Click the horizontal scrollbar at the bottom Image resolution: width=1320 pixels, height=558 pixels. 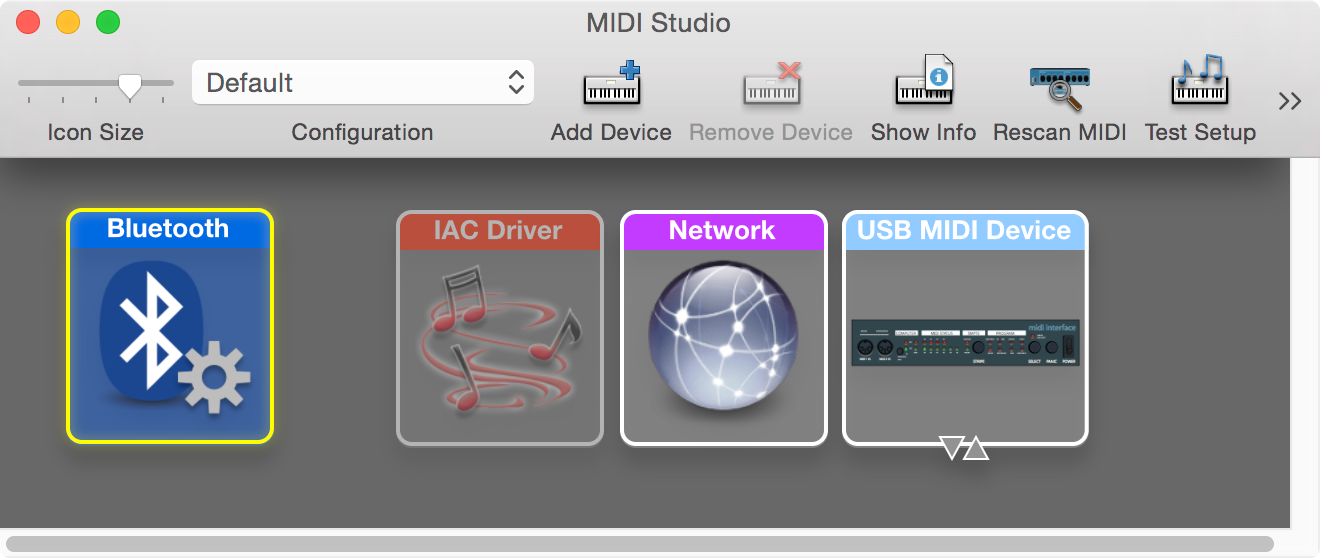point(640,544)
